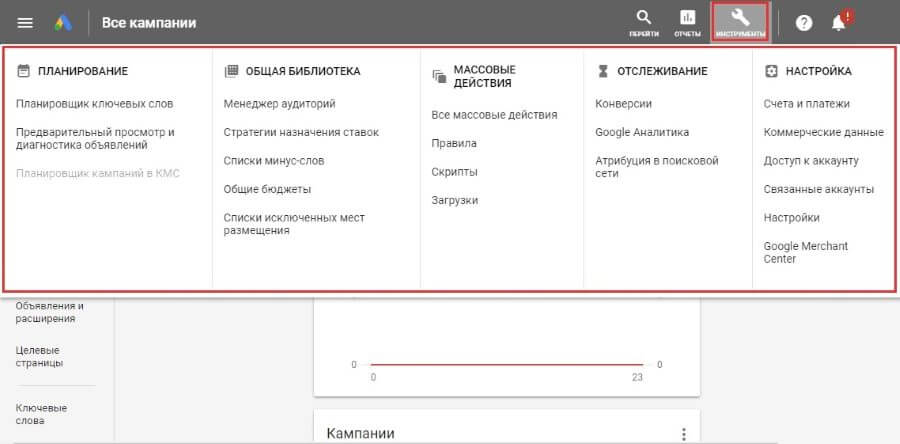Click the Все кампании title

click(149, 23)
